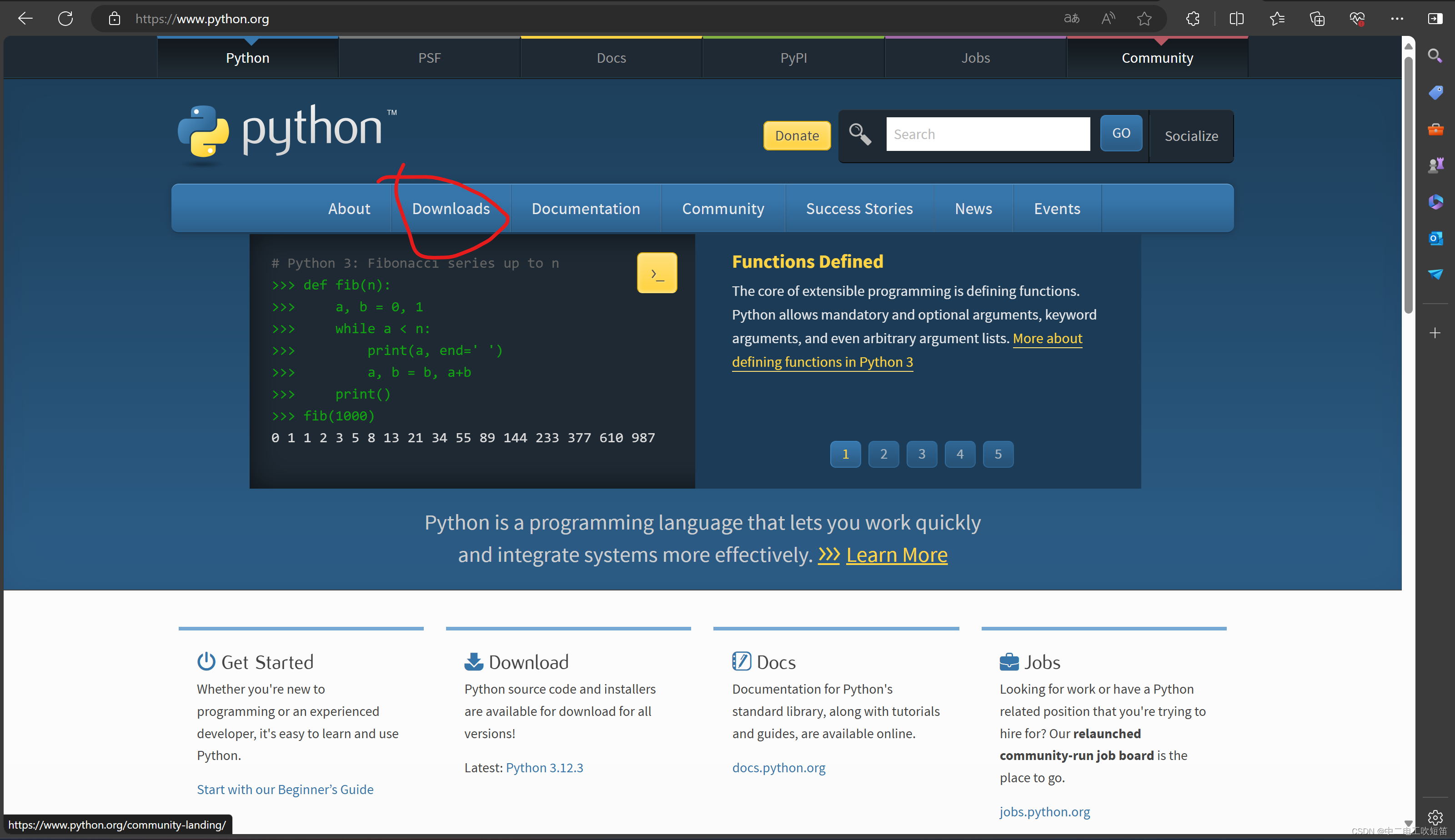This screenshot has width=1455, height=840.
Task: Launch the interactive shell yellow icon
Action: pyautogui.click(x=657, y=273)
